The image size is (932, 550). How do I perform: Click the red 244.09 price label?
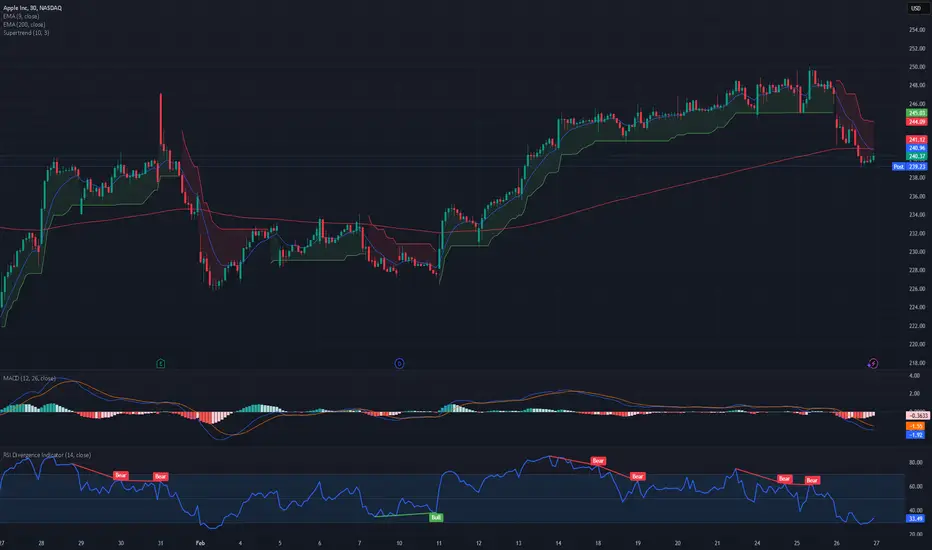tap(917, 121)
